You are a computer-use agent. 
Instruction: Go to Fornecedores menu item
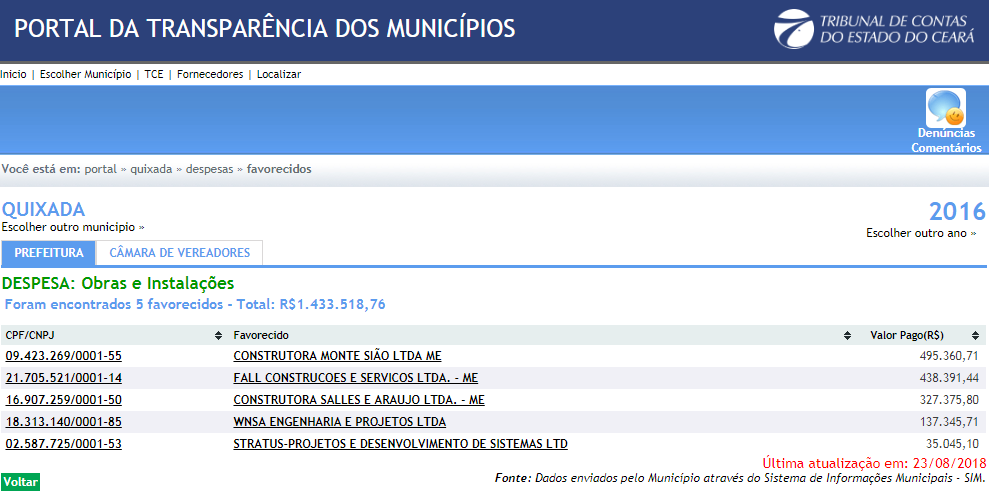point(210,74)
